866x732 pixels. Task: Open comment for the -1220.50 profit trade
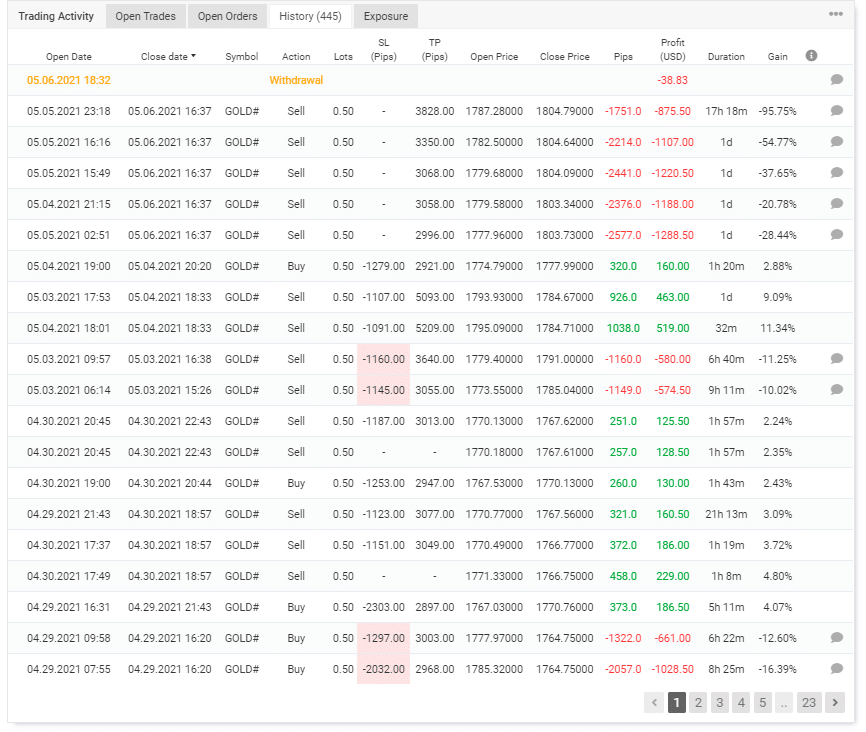[837, 172]
